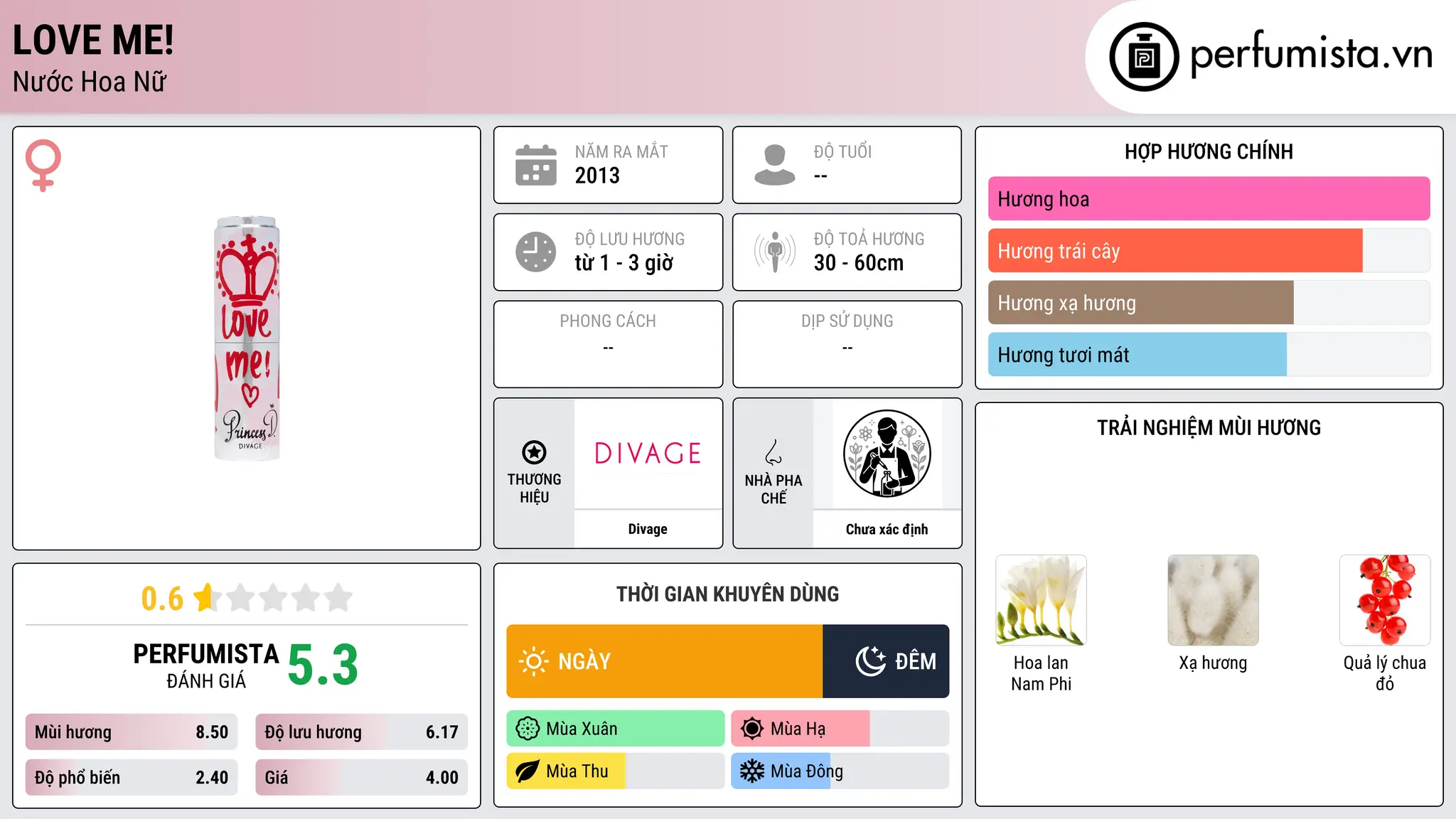The width and height of the screenshot is (1456, 819).
Task: Click the orange Ngày daytime bar
Action: point(664,661)
